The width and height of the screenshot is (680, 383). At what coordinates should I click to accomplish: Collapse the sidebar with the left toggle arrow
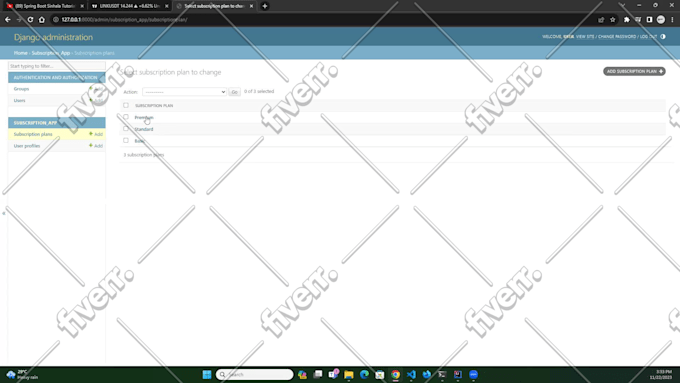[3, 213]
